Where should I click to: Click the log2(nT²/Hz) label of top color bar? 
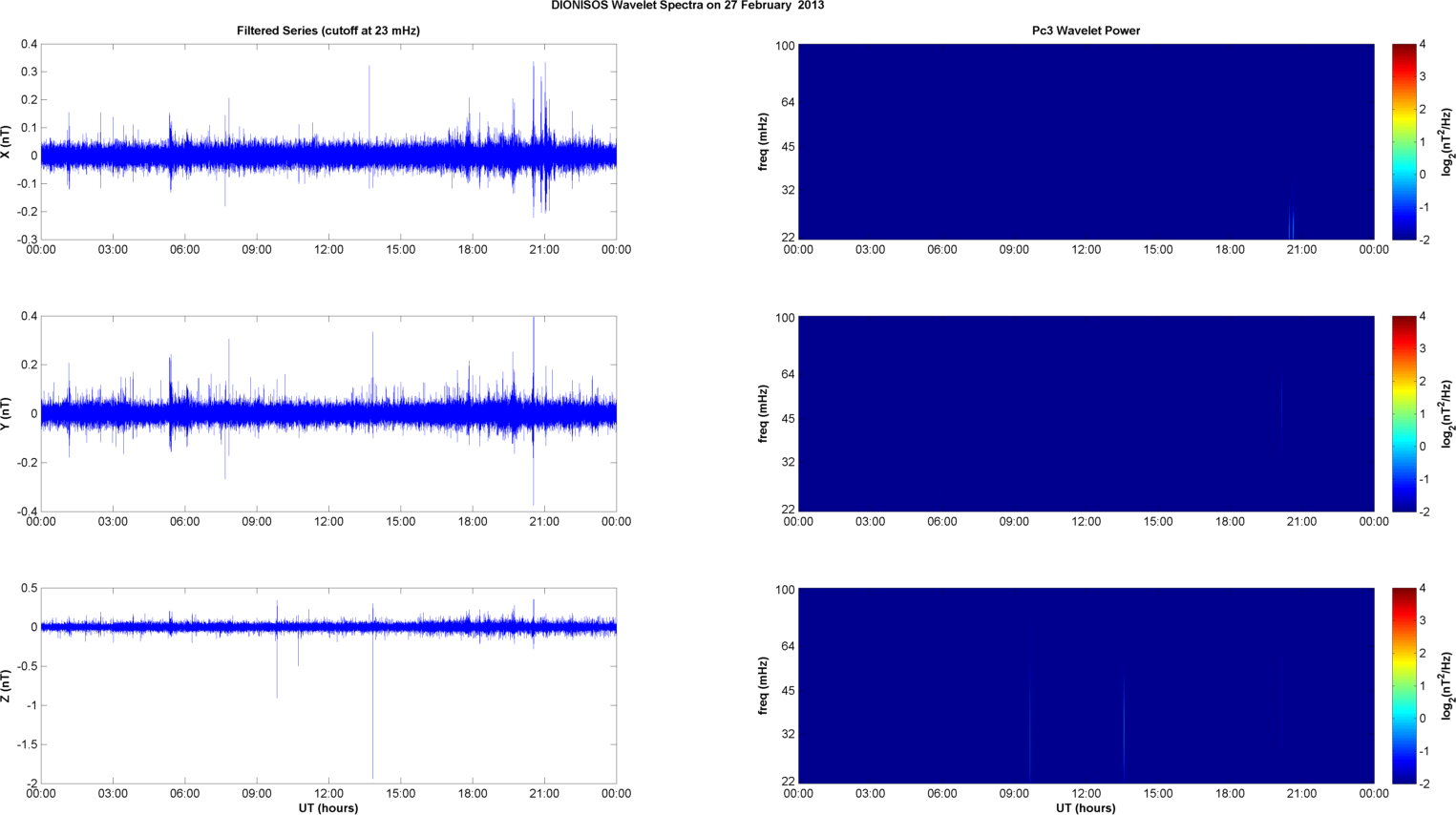(1446, 142)
